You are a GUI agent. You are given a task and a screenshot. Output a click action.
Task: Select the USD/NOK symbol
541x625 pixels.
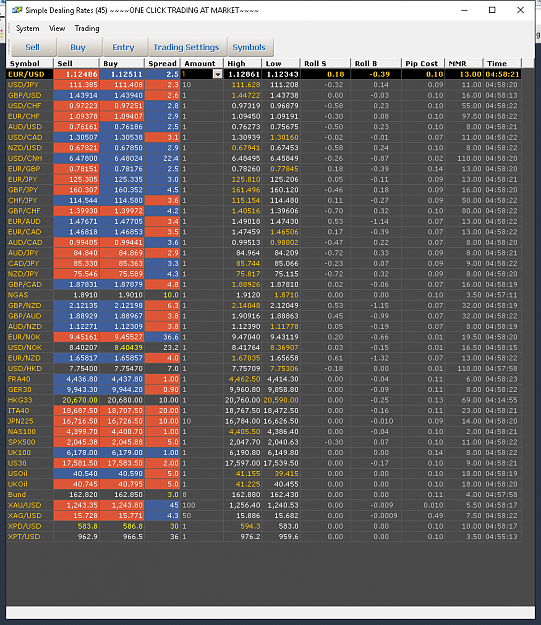coord(25,348)
